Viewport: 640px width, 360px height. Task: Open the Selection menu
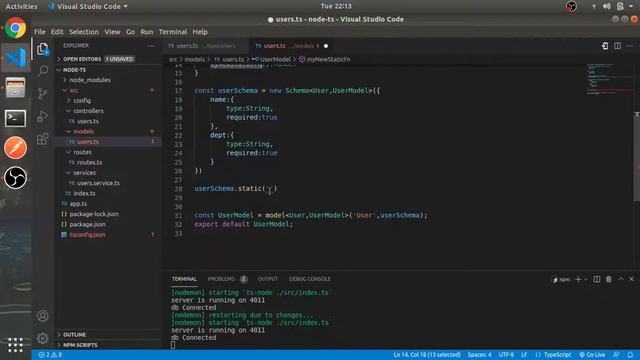click(x=84, y=32)
